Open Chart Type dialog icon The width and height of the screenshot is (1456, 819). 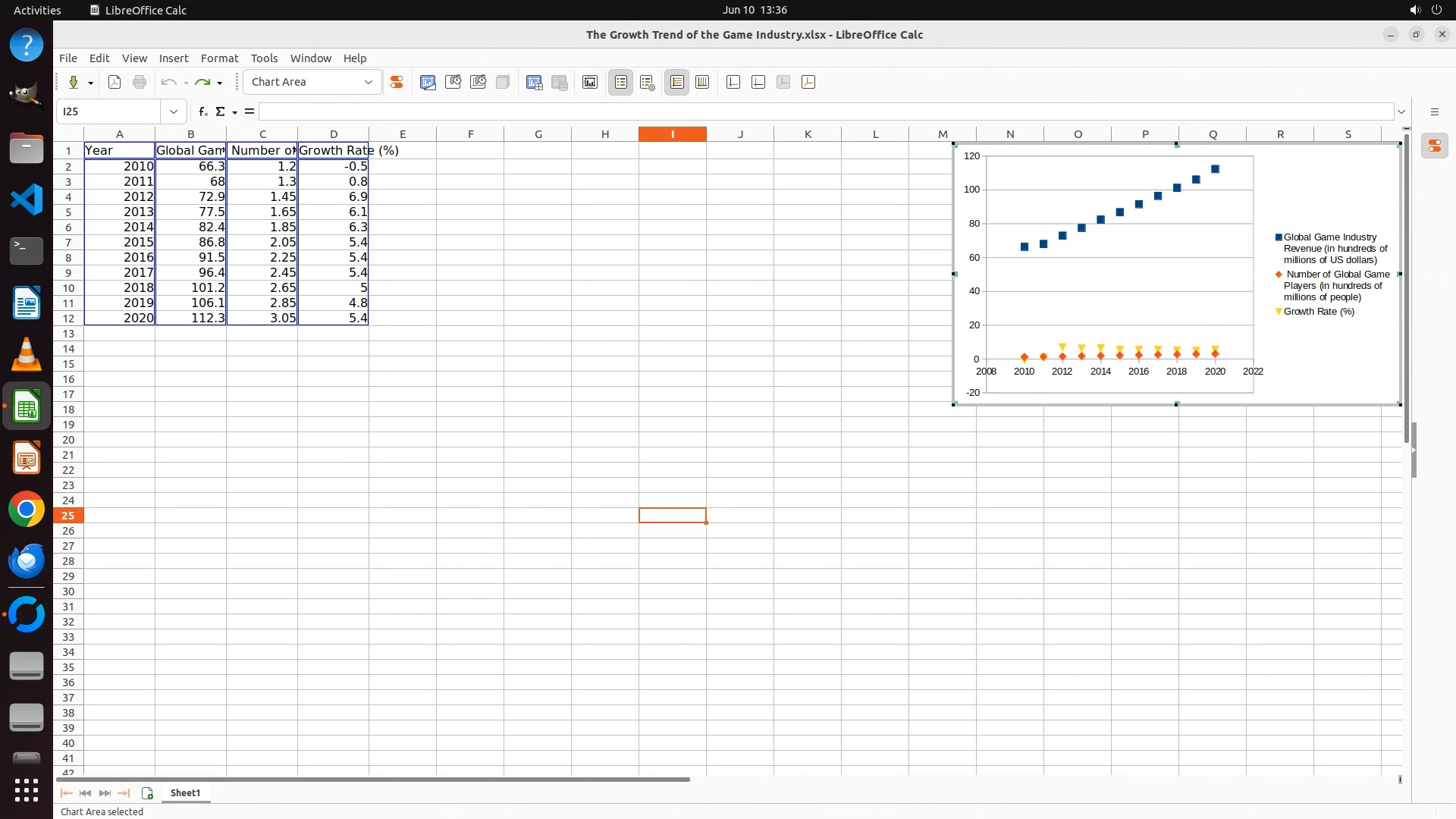tap(428, 82)
